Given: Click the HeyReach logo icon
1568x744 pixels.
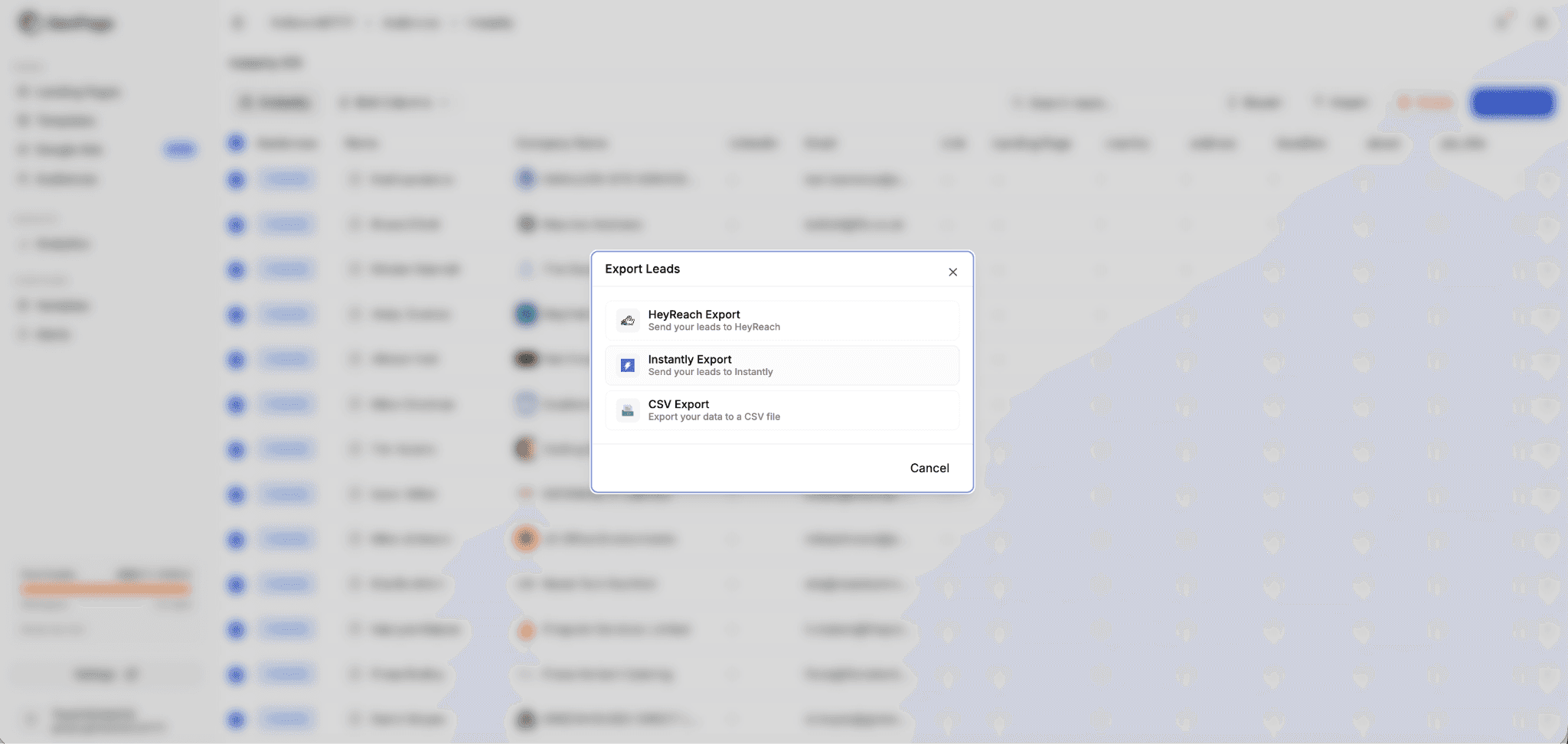Looking at the screenshot, I should (628, 320).
